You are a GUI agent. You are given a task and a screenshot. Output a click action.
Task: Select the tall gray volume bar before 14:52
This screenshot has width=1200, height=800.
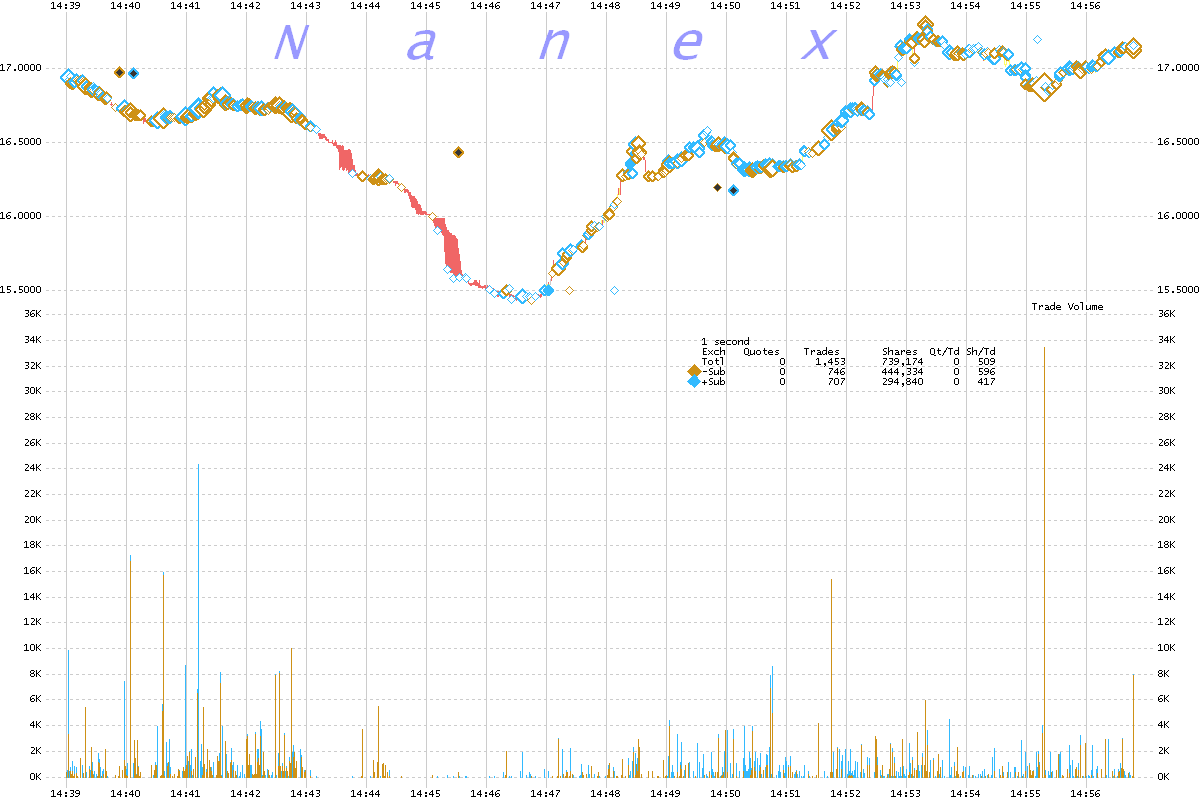tap(830, 677)
